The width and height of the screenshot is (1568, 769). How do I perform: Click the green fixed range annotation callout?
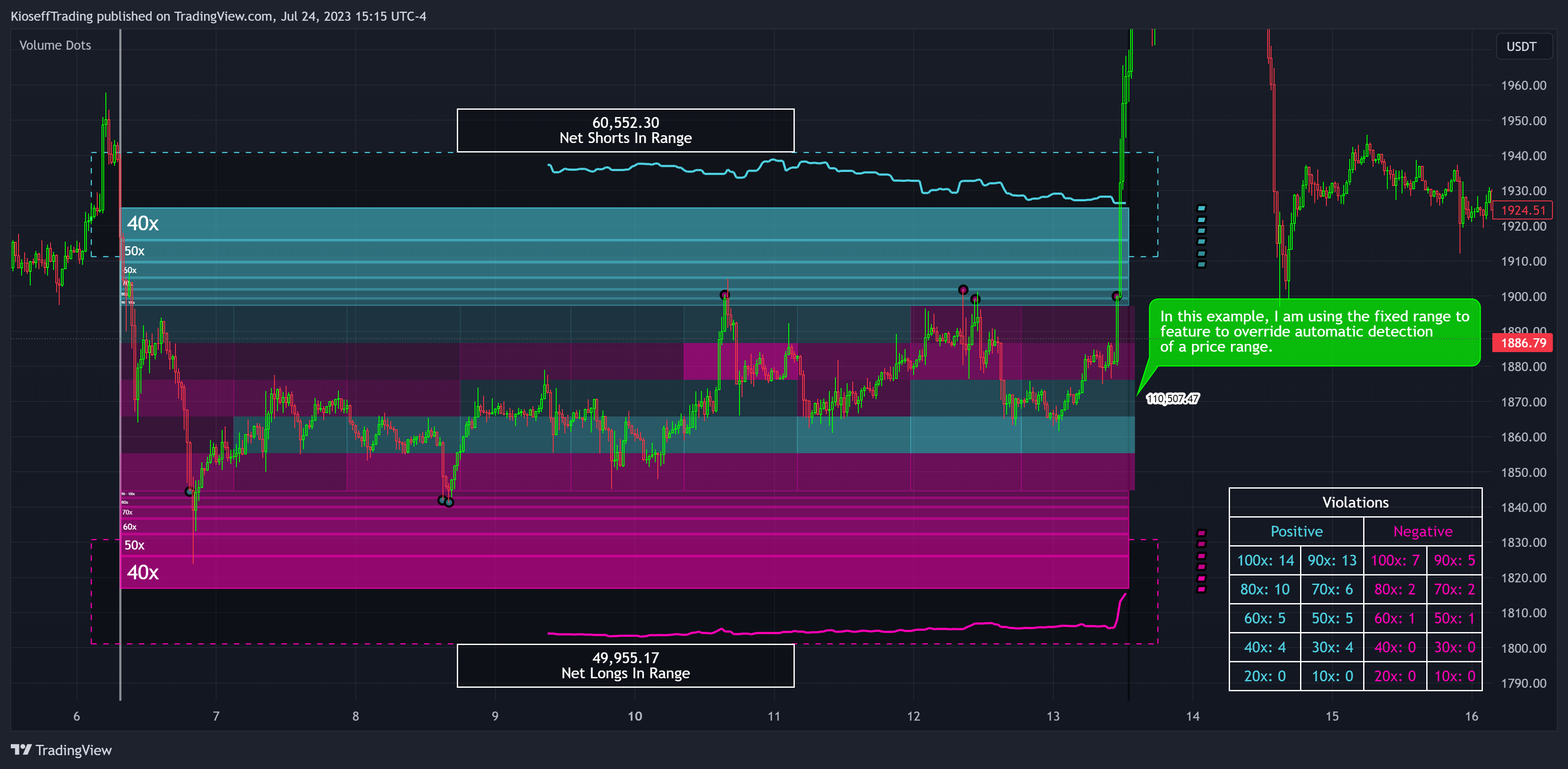(1314, 332)
